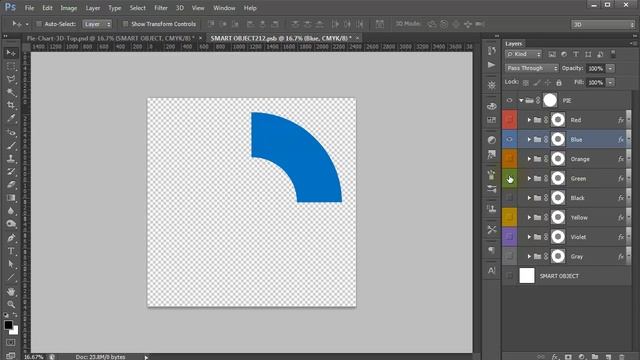Select the Lasso tool
The height and width of the screenshot is (360, 640).
[11, 79]
